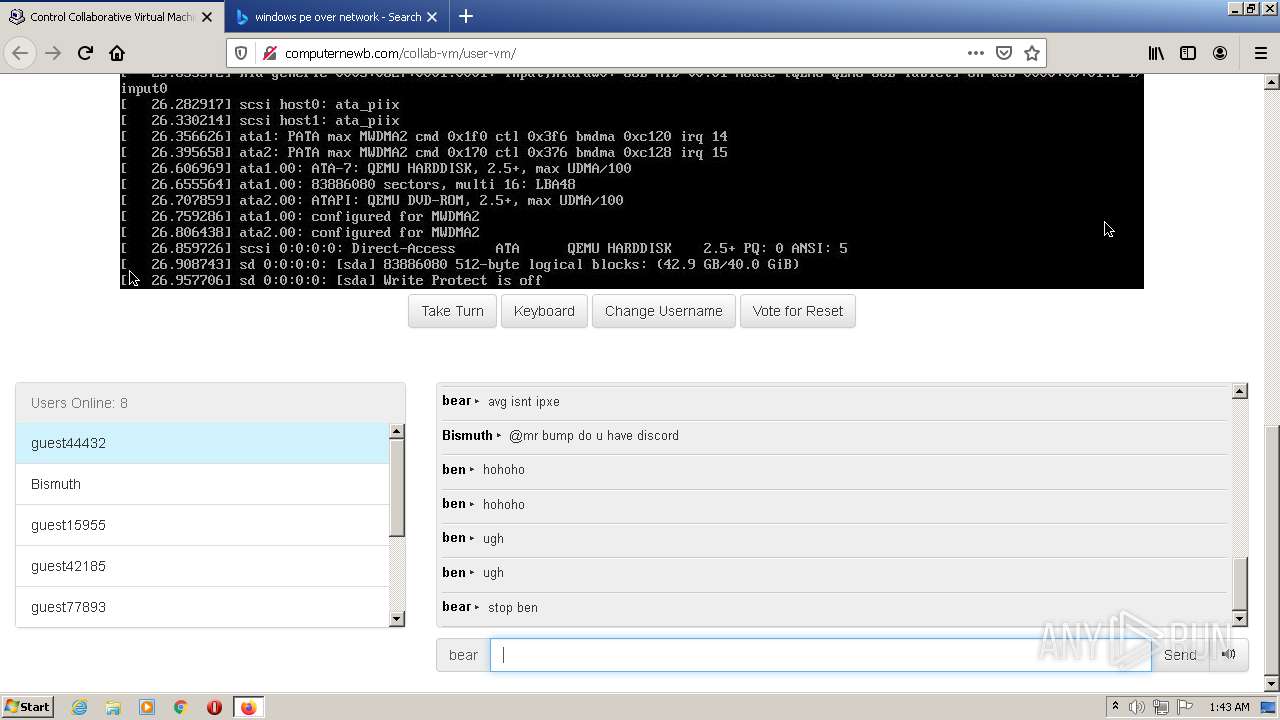The image size is (1280, 720).
Task: Reload the current page
Action: (x=85, y=53)
